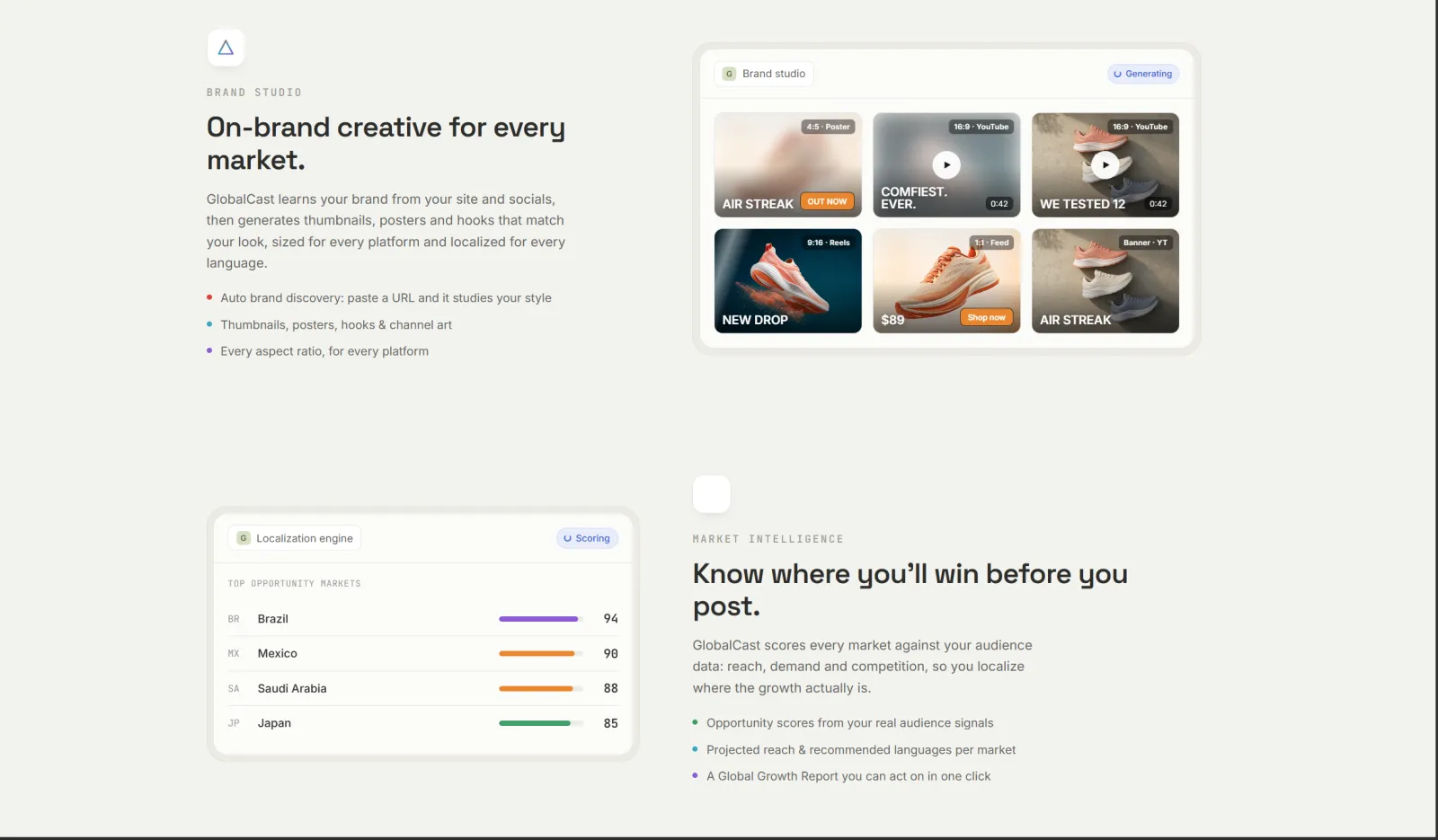The width and height of the screenshot is (1438, 840).
Task: Click the 0:42 duration on COMFIEST video
Action: tap(999, 204)
